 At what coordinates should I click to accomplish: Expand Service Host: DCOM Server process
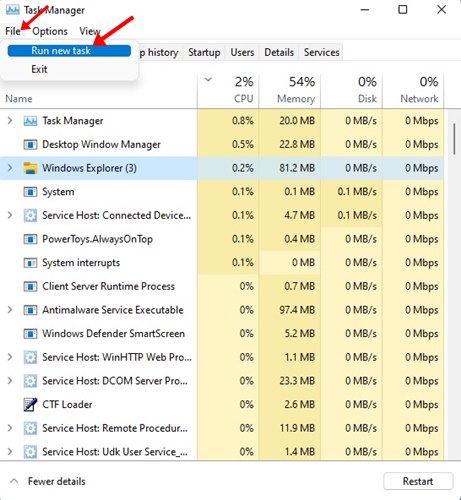coord(10,380)
